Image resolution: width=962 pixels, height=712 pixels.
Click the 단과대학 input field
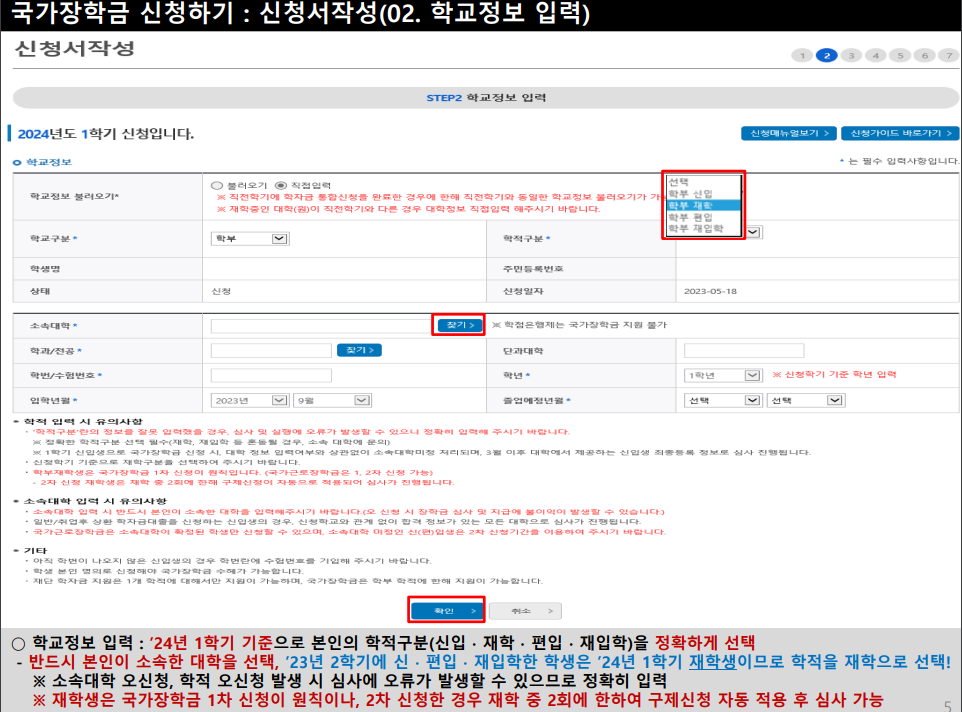tap(745, 350)
